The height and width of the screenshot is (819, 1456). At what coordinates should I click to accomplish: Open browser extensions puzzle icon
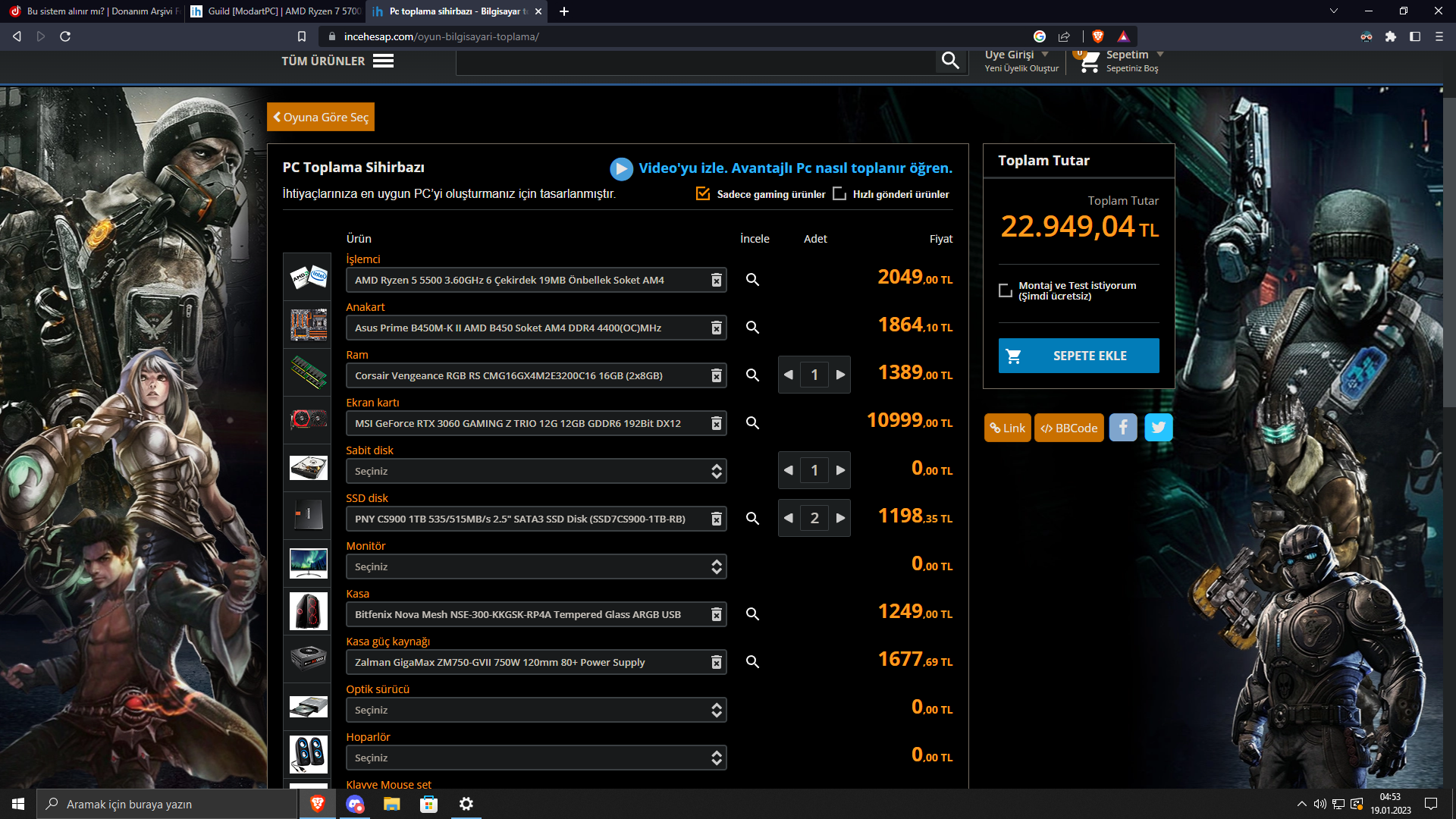(x=1391, y=36)
